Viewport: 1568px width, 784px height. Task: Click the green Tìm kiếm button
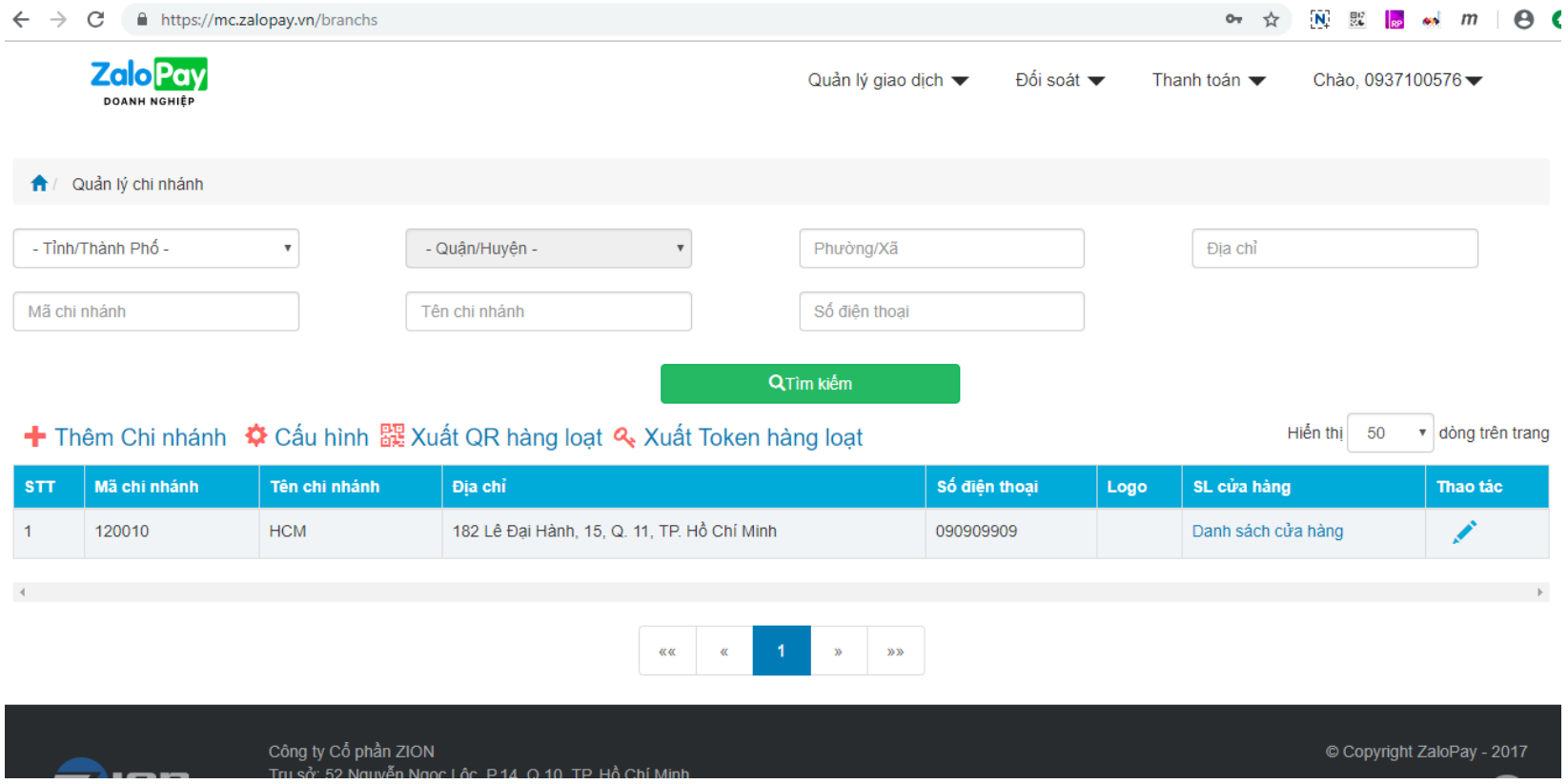pos(810,384)
